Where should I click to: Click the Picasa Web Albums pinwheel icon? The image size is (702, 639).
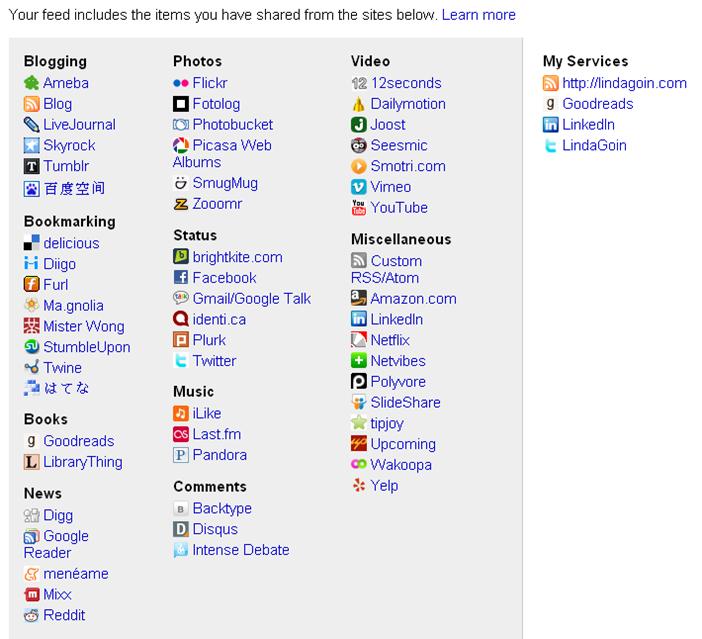[180, 145]
